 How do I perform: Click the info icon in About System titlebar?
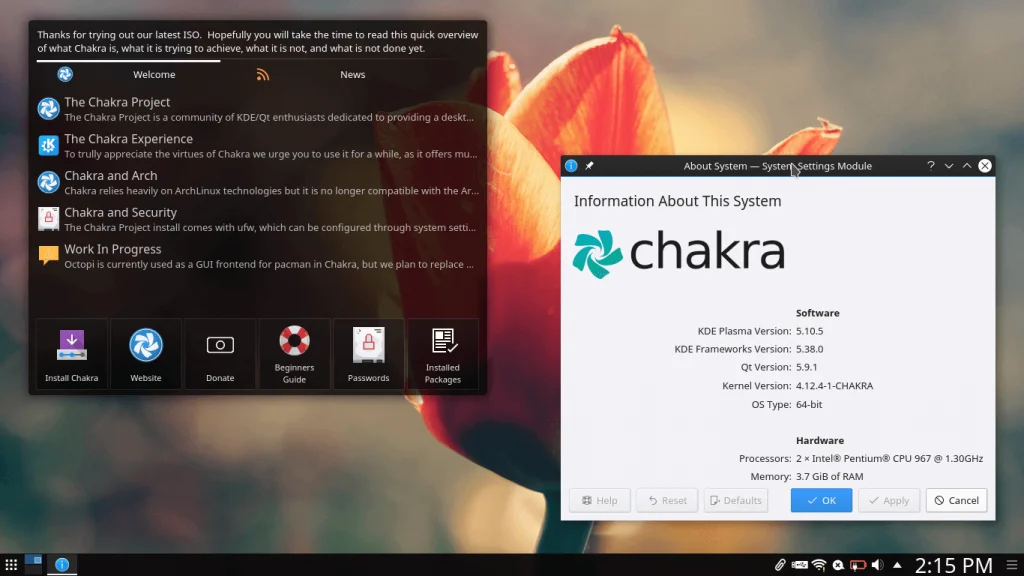click(x=571, y=166)
